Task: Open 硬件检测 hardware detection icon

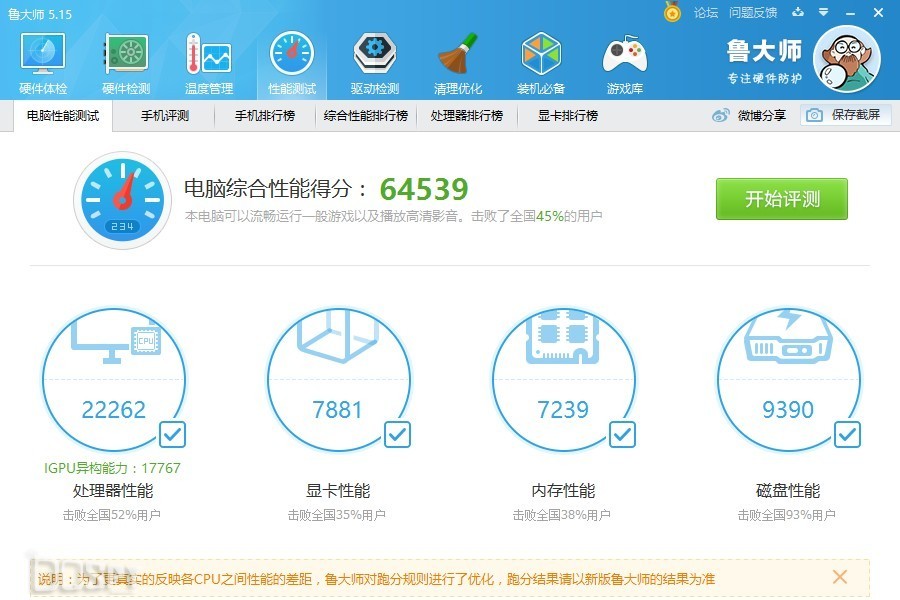Action: coord(126,62)
